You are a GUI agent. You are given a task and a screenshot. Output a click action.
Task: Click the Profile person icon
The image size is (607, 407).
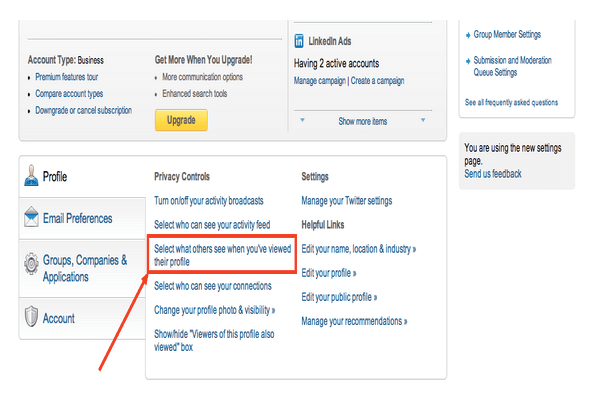(31, 175)
